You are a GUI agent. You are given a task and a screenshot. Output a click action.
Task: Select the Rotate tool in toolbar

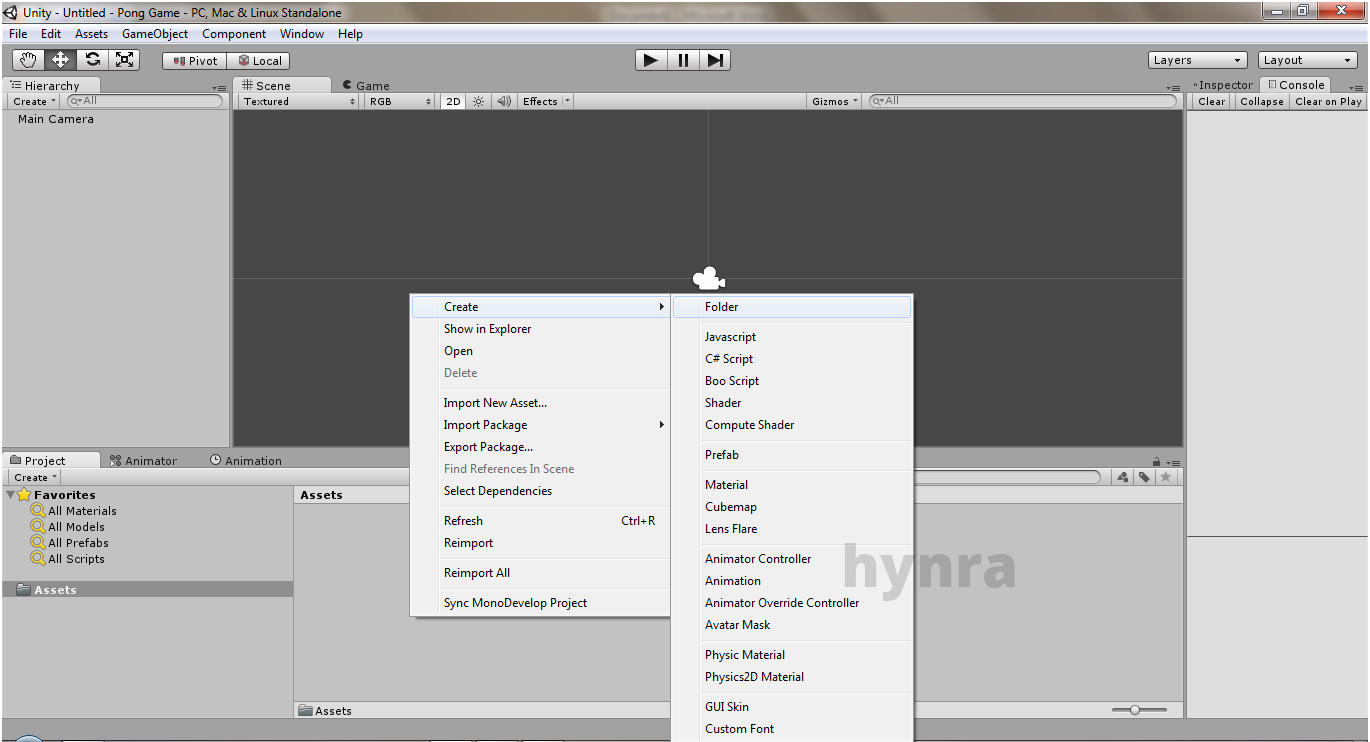pos(92,60)
